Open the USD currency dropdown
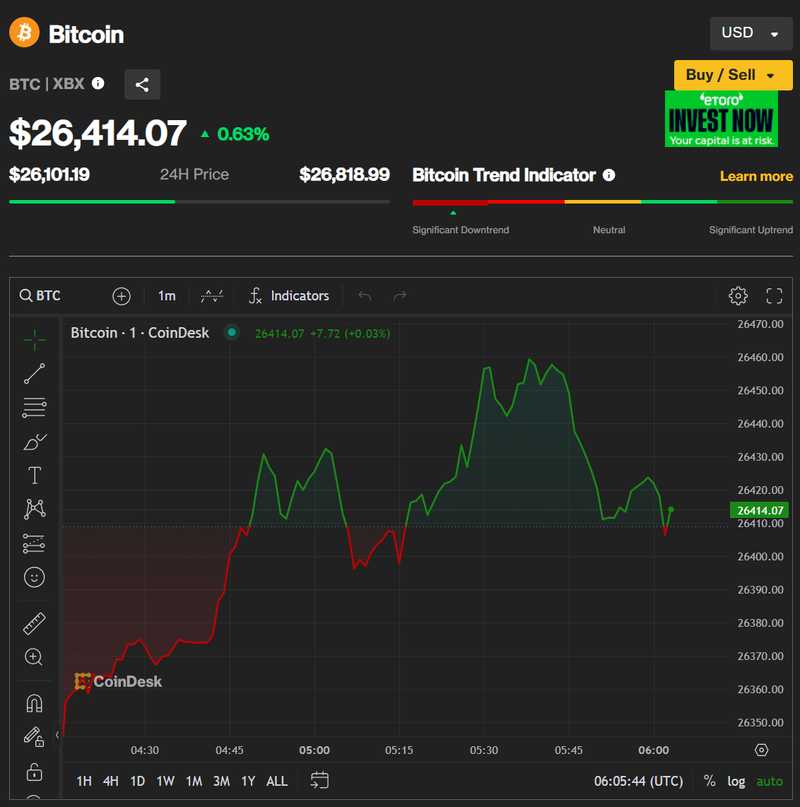The image size is (800, 807). click(x=750, y=33)
